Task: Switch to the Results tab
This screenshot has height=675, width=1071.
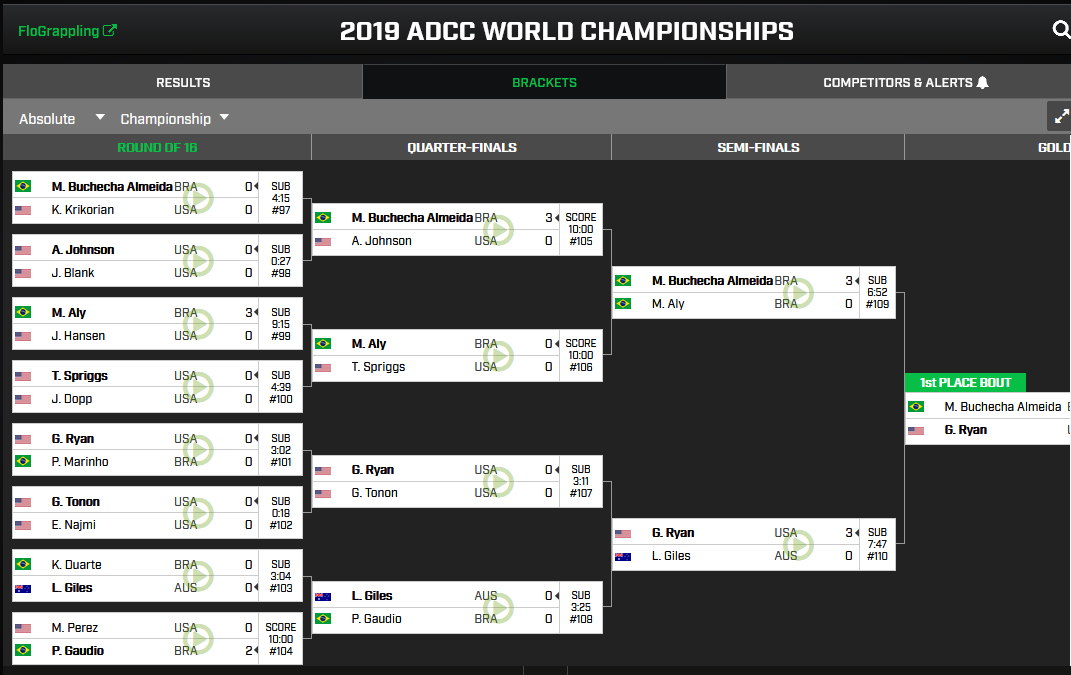Action: (183, 82)
